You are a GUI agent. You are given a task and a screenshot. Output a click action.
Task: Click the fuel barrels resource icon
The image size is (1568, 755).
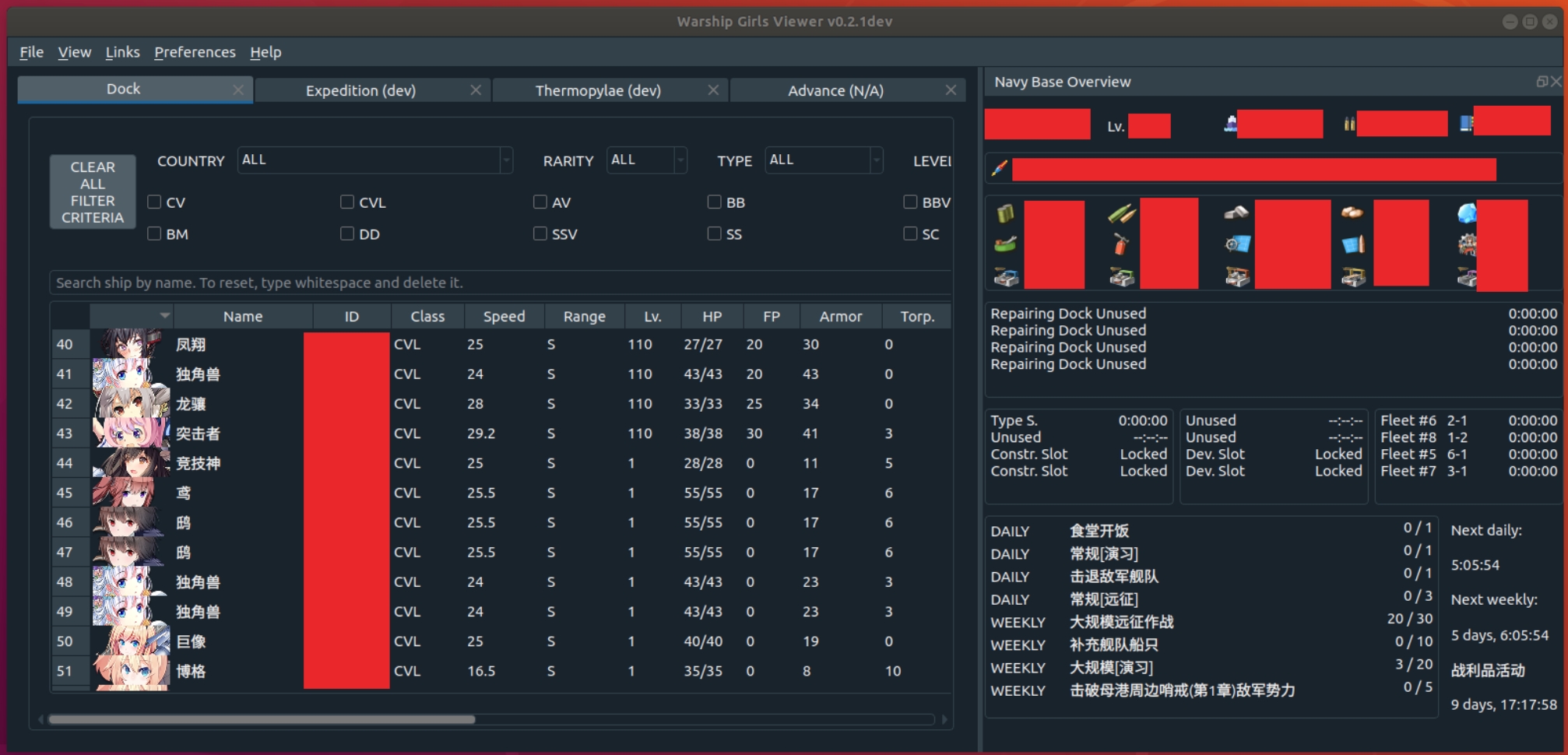click(1005, 212)
